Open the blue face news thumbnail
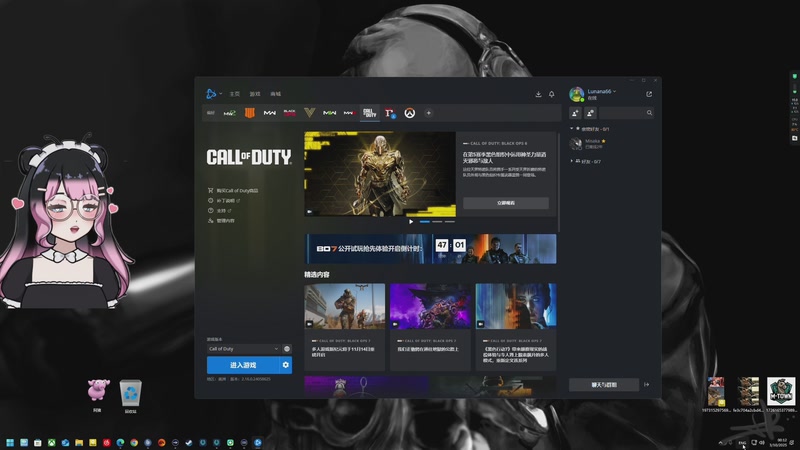Image resolution: width=800 pixels, height=450 pixels. coord(516,306)
